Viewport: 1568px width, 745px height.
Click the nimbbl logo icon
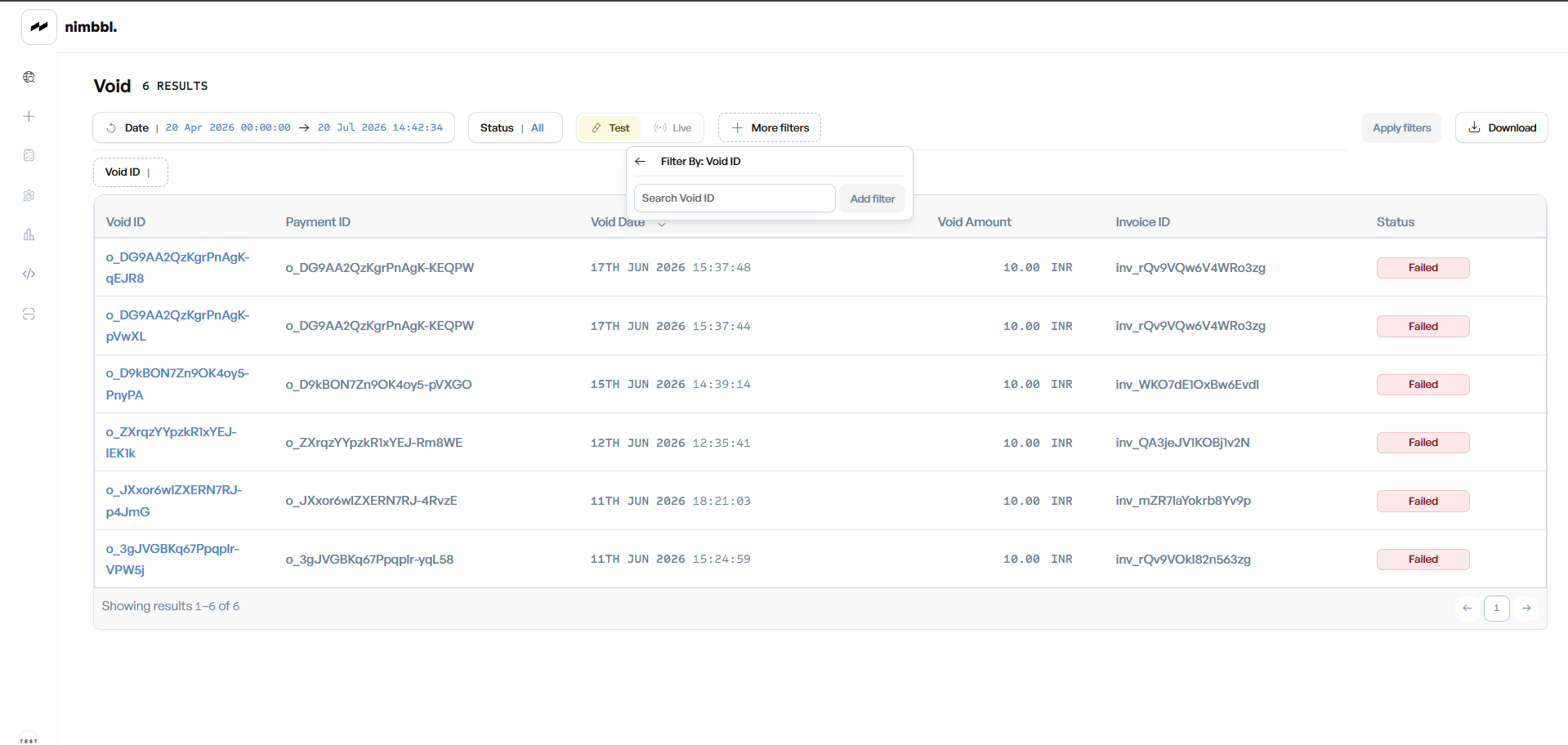38,27
